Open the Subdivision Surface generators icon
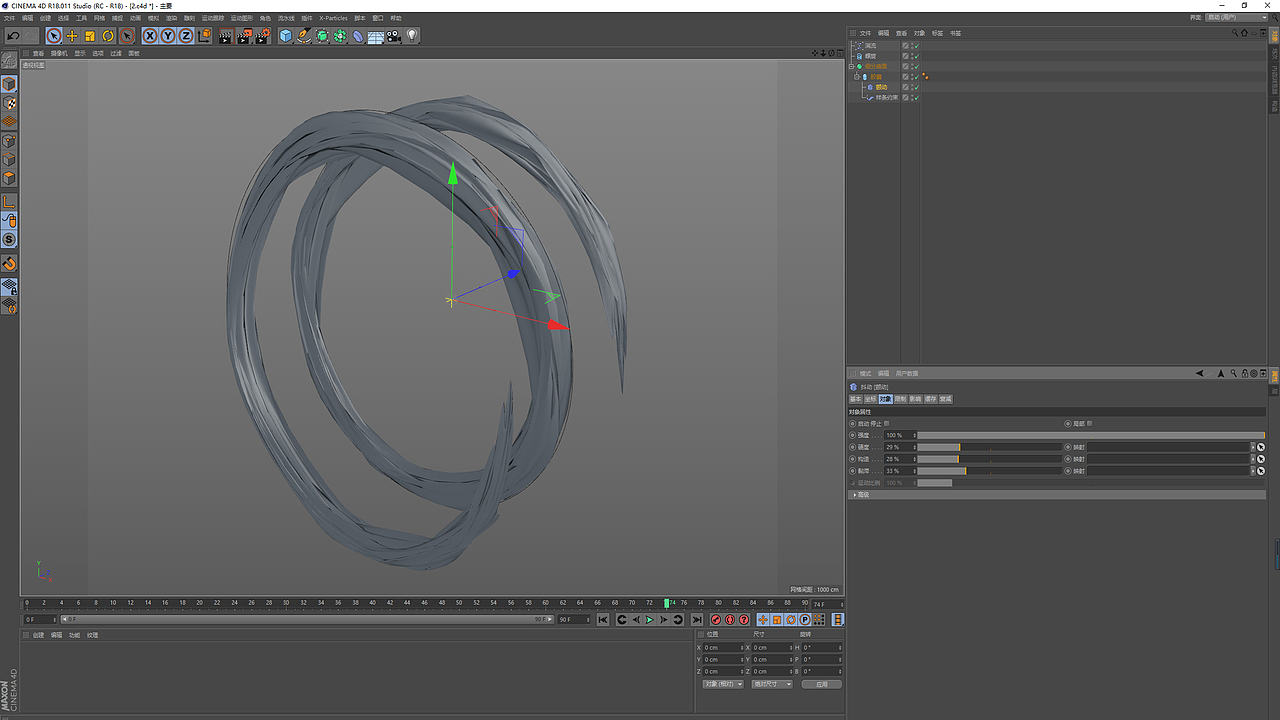 (322, 36)
